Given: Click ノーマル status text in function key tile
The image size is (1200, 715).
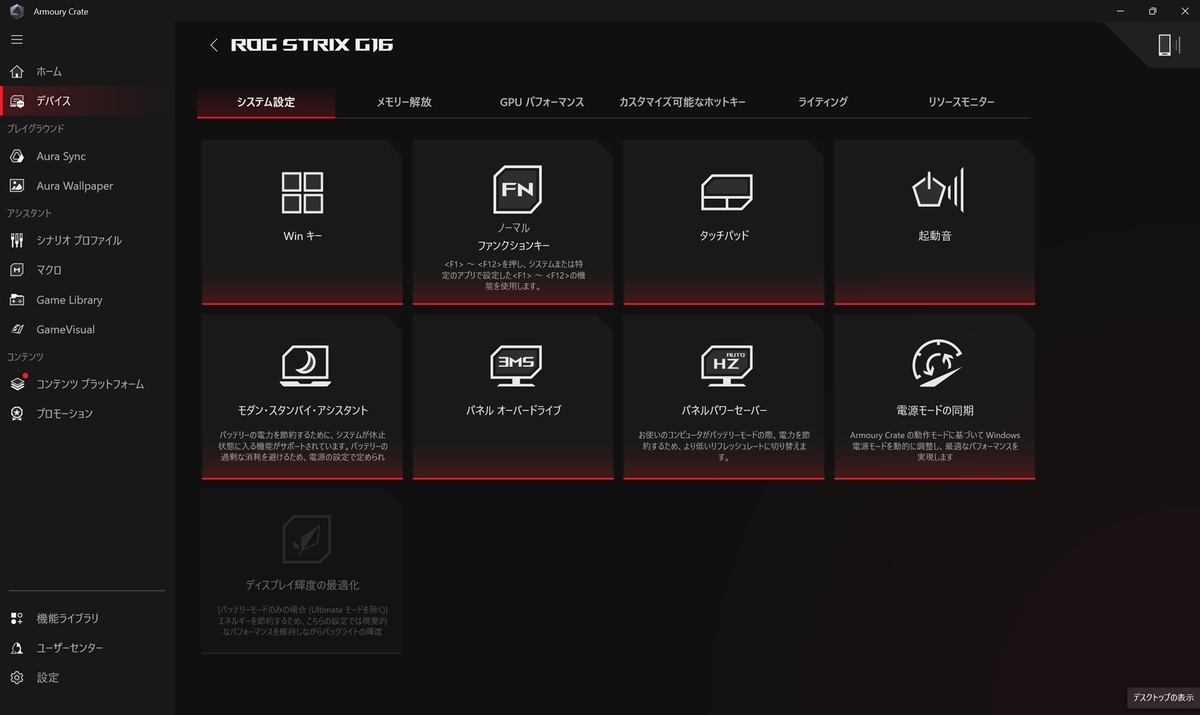Looking at the screenshot, I should (x=514, y=228).
